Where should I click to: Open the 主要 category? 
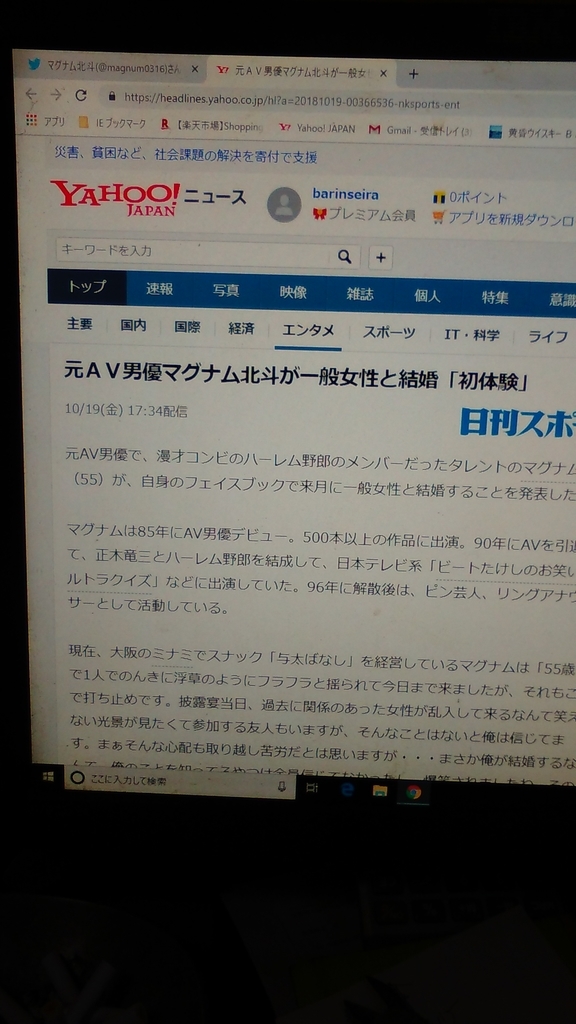[x=80, y=325]
